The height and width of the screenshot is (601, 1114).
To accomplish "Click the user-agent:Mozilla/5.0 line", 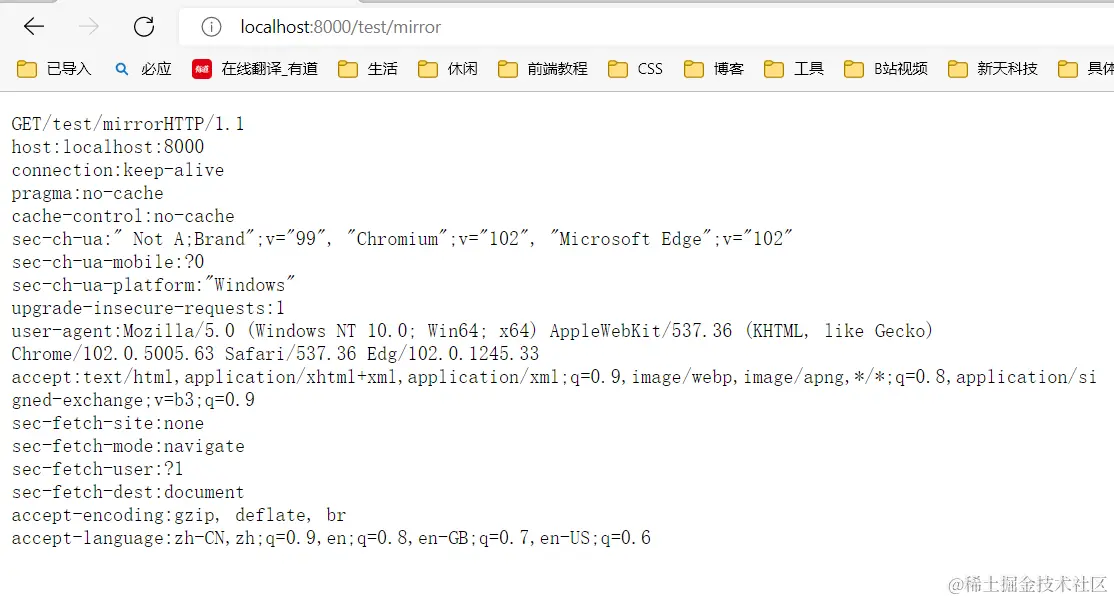I will click(472, 331).
